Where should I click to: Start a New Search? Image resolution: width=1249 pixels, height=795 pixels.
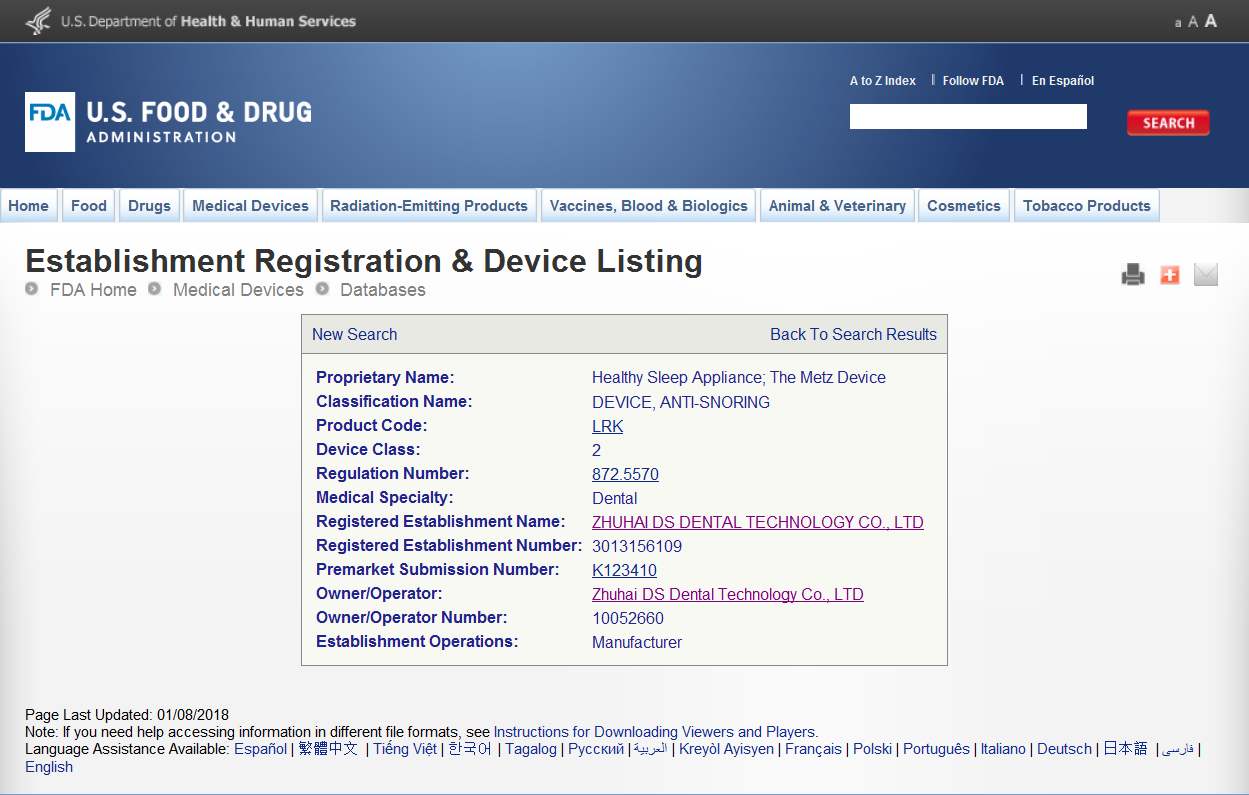[x=355, y=335]
